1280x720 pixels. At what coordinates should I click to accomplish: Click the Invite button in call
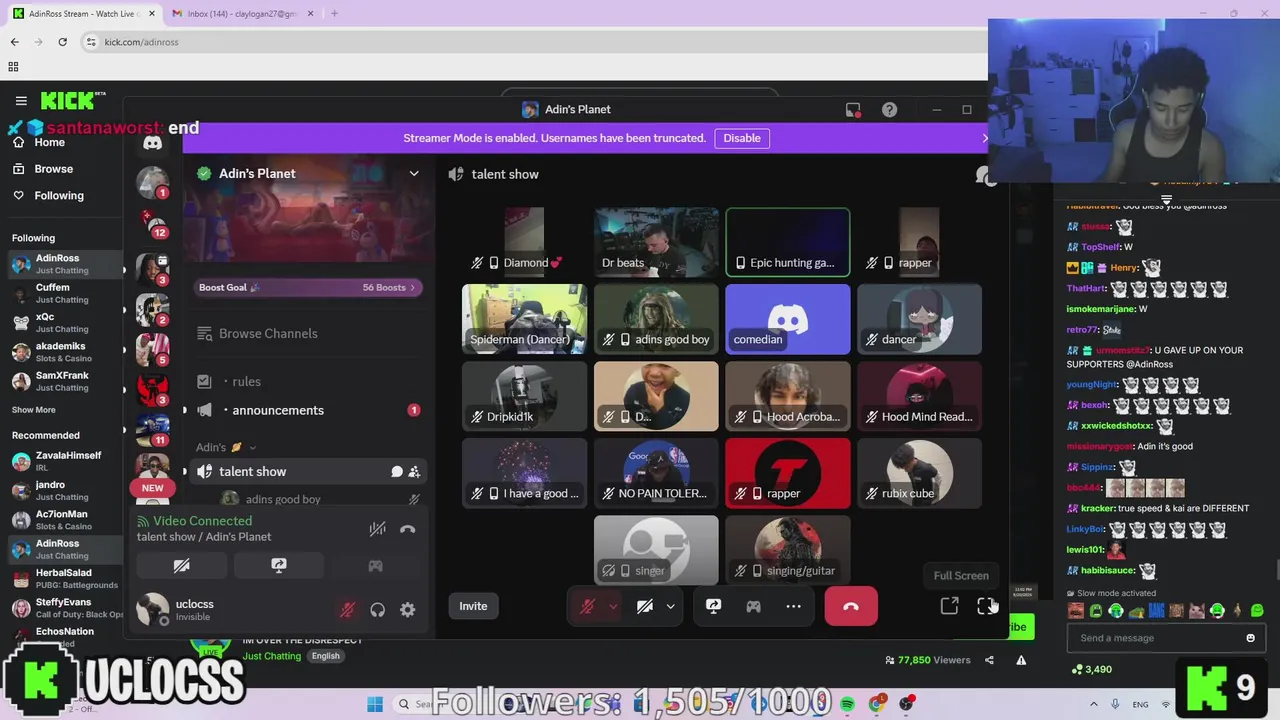(x=473, y=606)
